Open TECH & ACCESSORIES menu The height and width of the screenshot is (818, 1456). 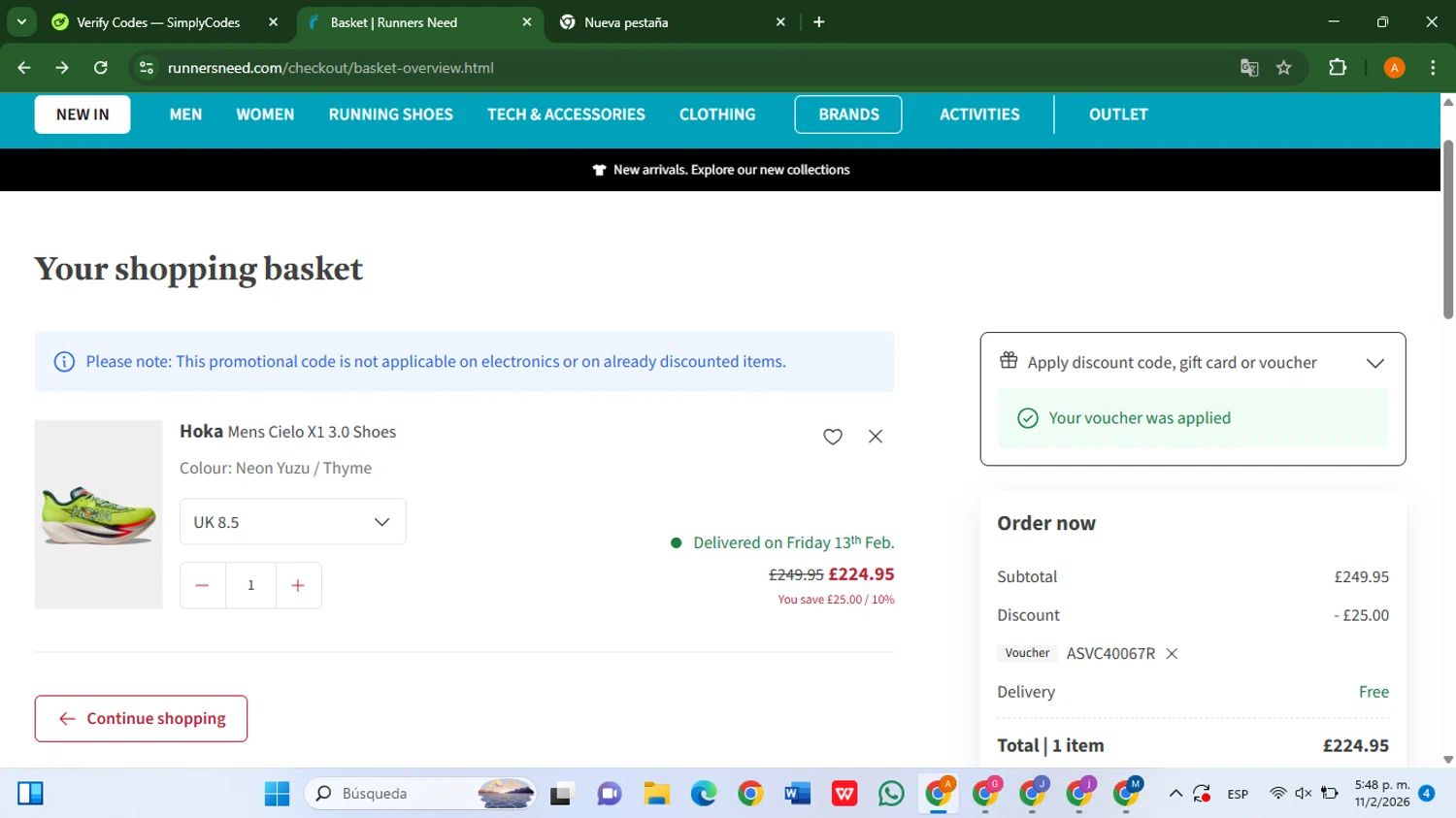point(566,115)
